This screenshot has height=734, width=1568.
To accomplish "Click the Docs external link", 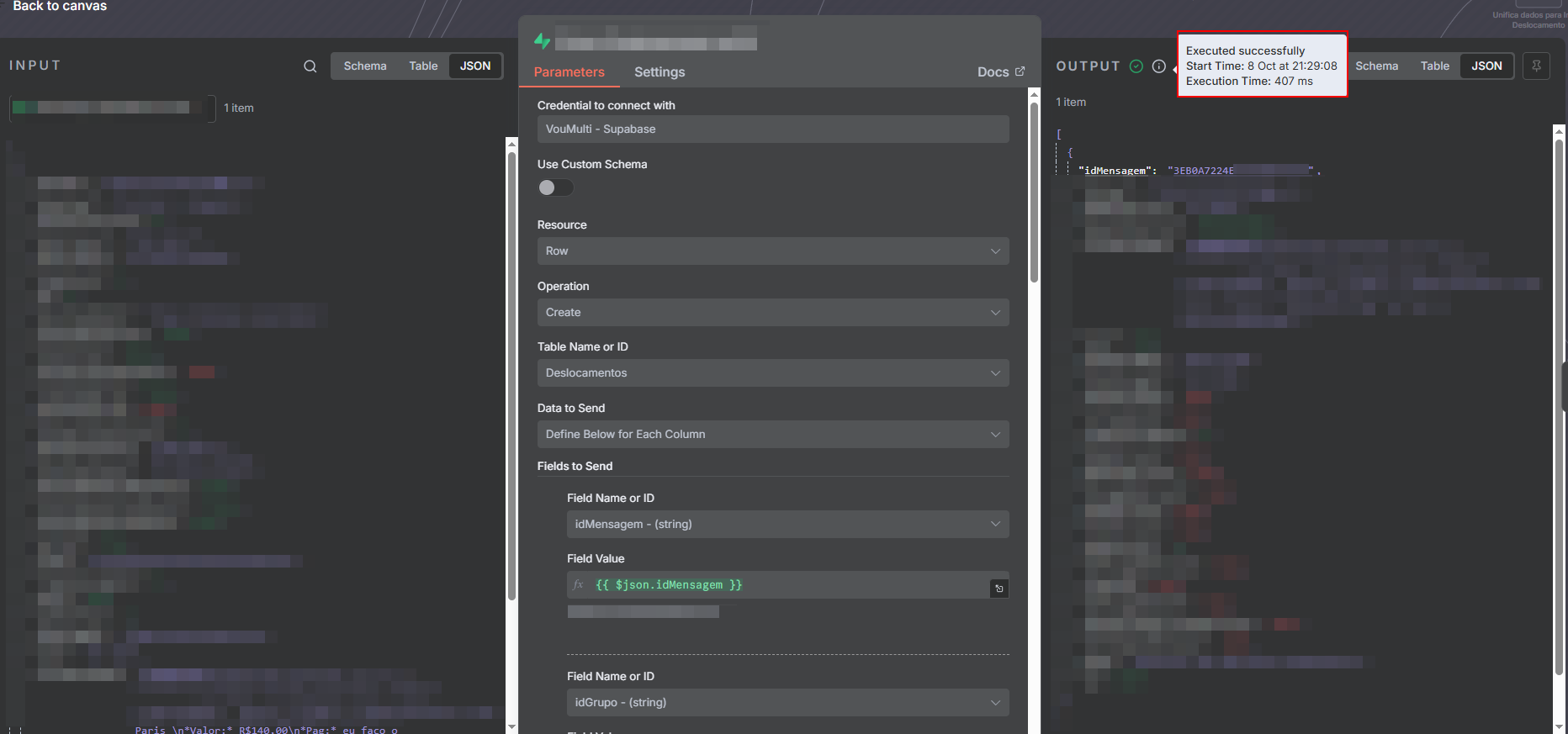I will [x=1001, y=72].
